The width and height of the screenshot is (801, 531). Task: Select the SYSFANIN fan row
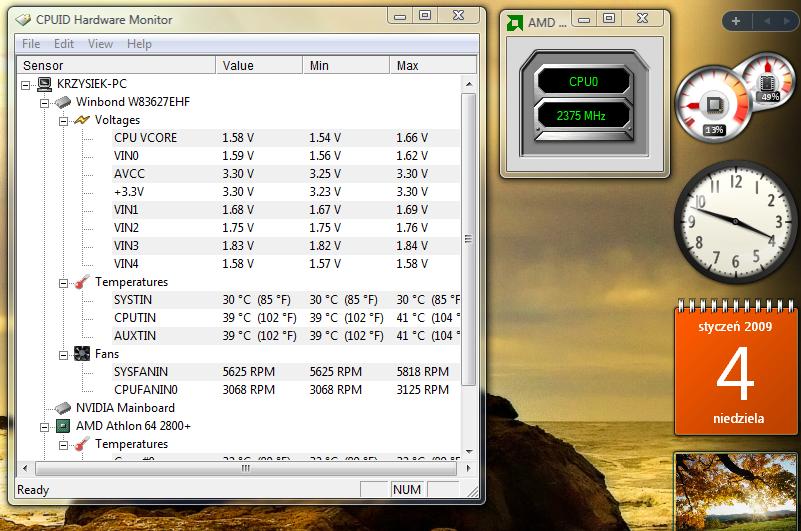click(x=286, y=372)
